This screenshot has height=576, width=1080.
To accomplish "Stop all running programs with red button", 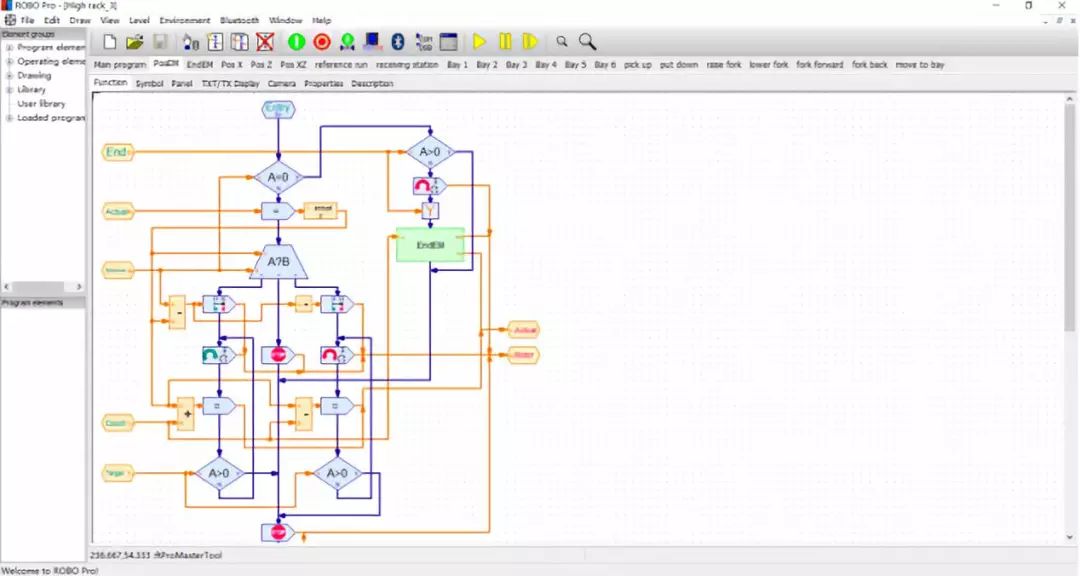I will tap(322, 42).
